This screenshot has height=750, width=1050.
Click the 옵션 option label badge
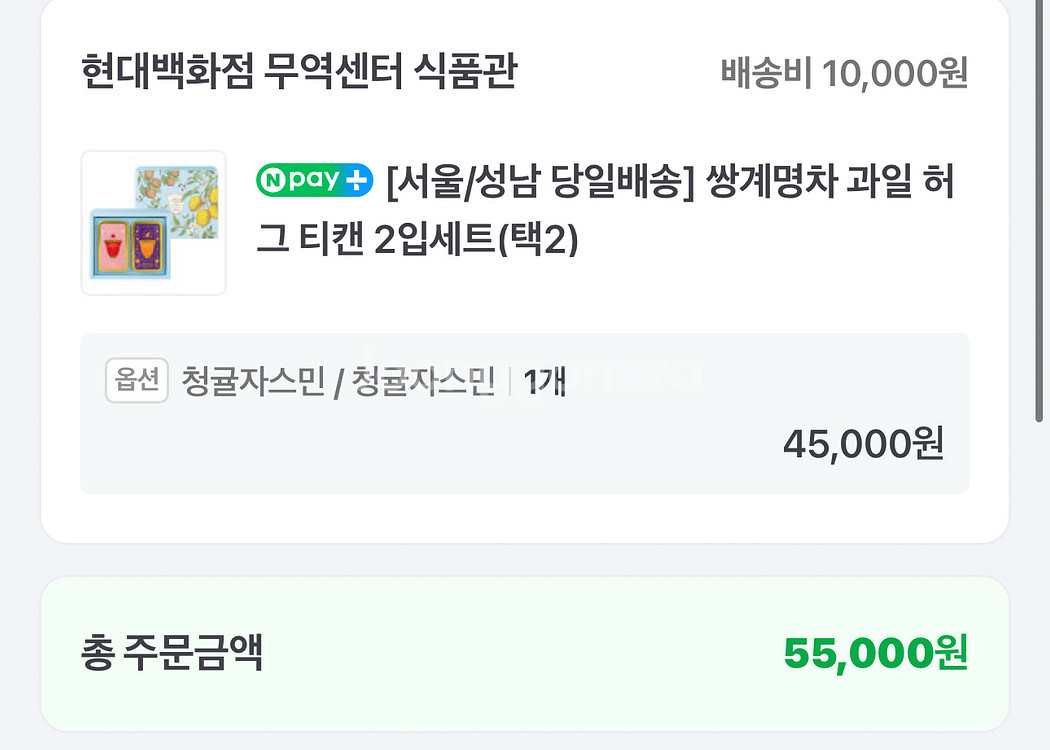pos(137,381)
